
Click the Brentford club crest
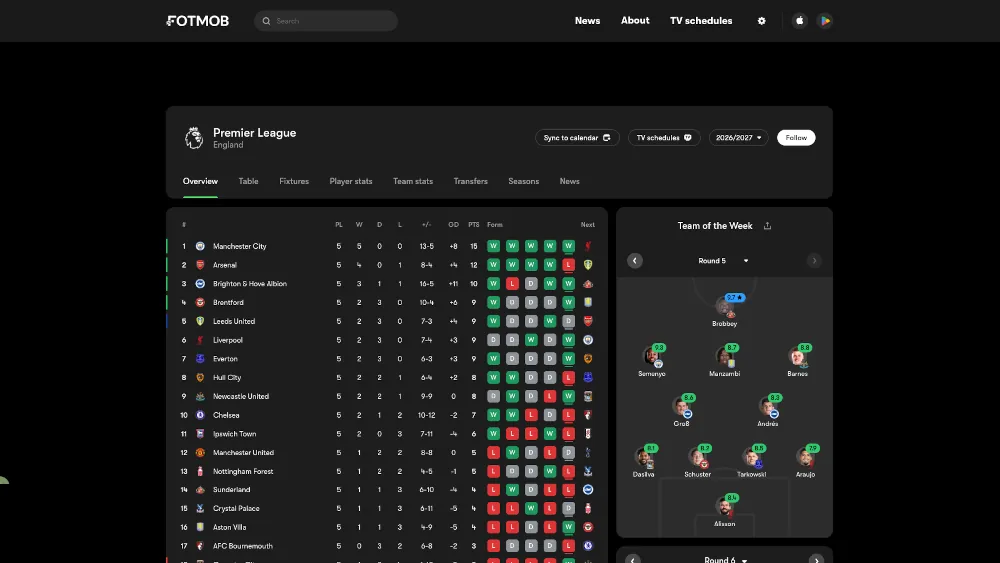tap(200, 302)
